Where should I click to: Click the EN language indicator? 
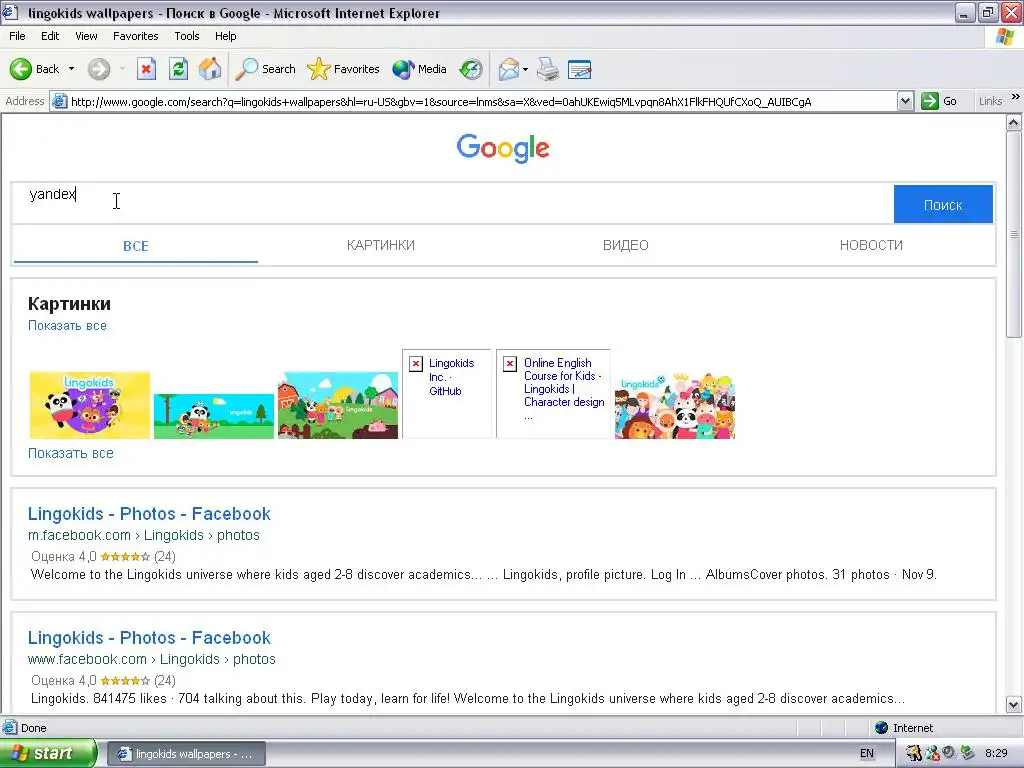867,754
